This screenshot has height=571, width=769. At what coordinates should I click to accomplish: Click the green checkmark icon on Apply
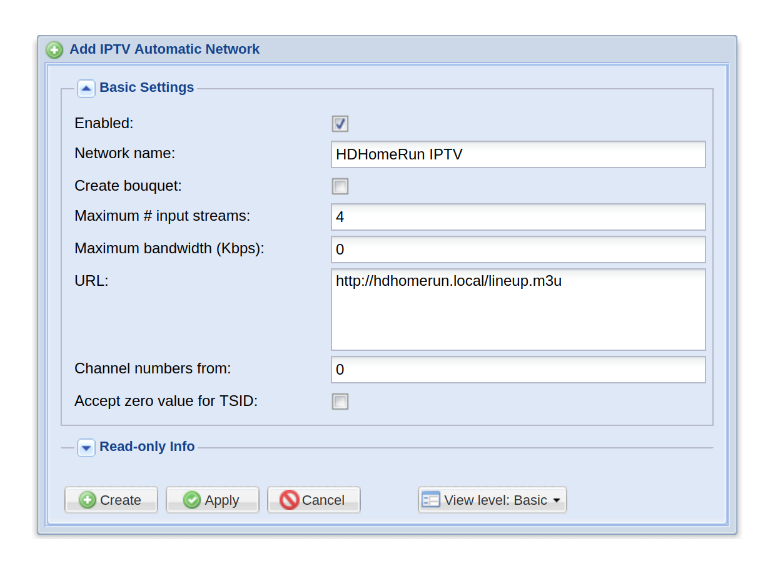pos(192,500)
